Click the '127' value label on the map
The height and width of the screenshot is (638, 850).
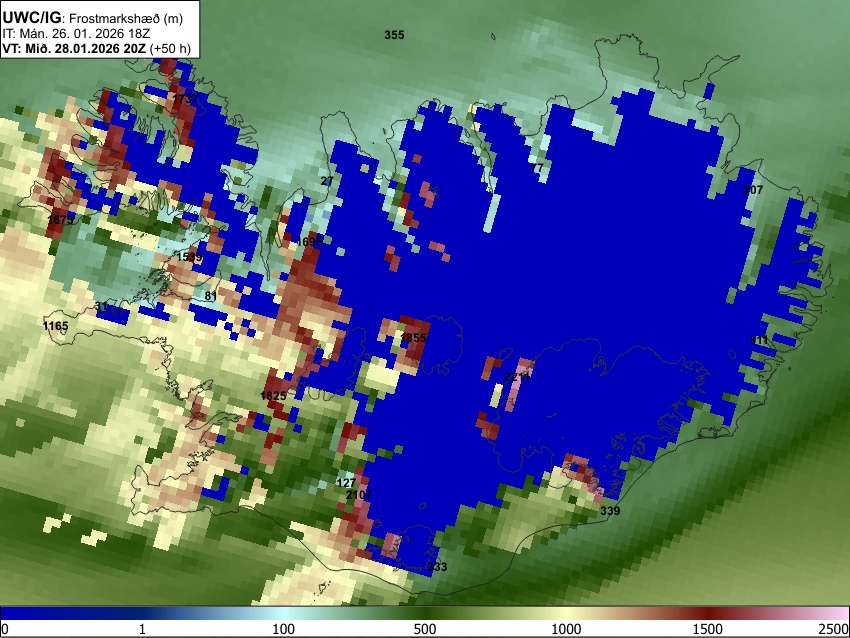click(x=346, y=482)
